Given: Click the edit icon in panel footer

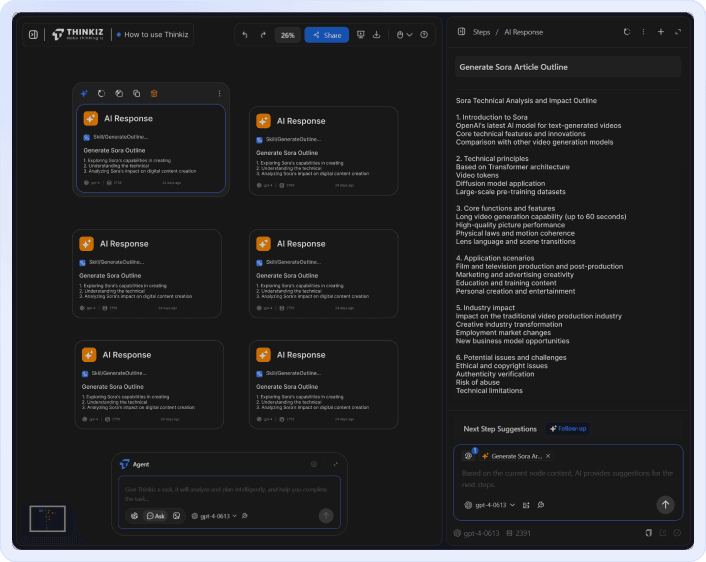Looking at the screenshot, I should (663, 533).
